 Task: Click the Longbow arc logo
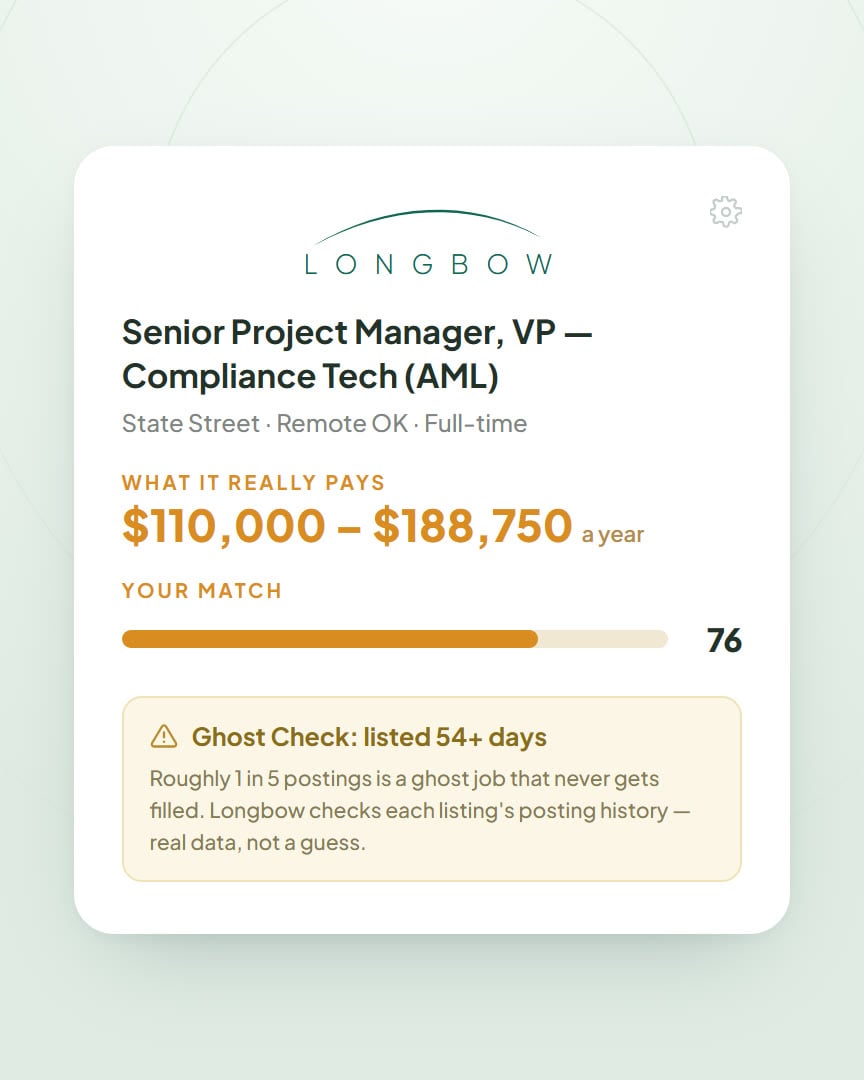[427, 227]
